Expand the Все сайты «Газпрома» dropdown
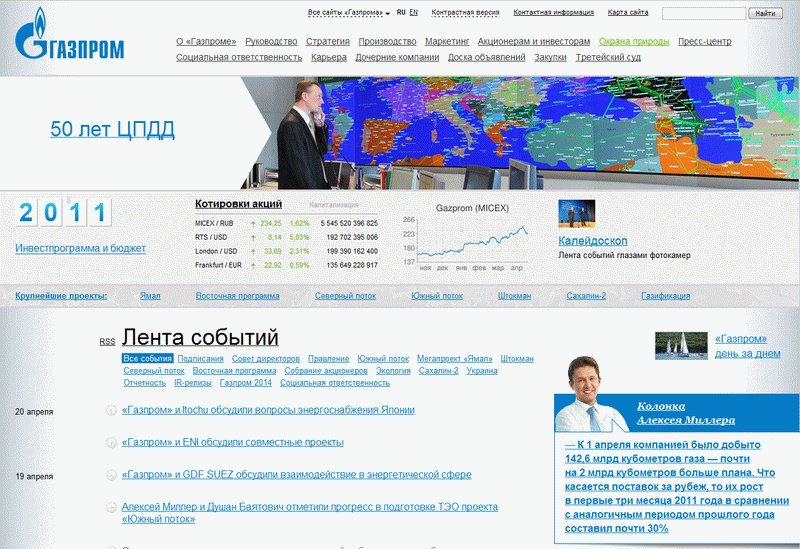Viewport: 800px width, 549px height. [x=348, y=13]
